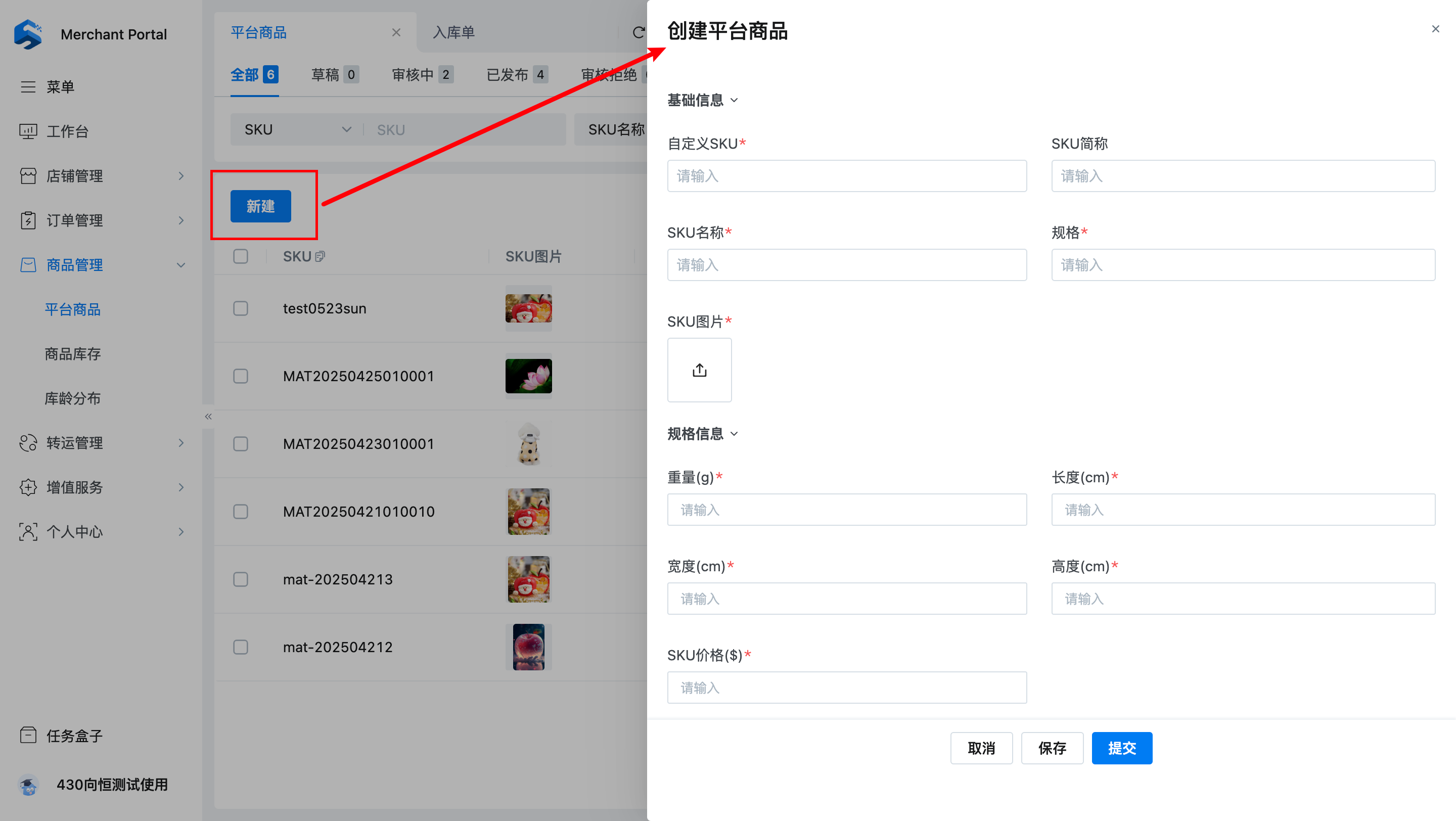Open the 商品库存 submenu item
Screen dimensions: 1456x821
pyautogui.click(x=72, y=354)
